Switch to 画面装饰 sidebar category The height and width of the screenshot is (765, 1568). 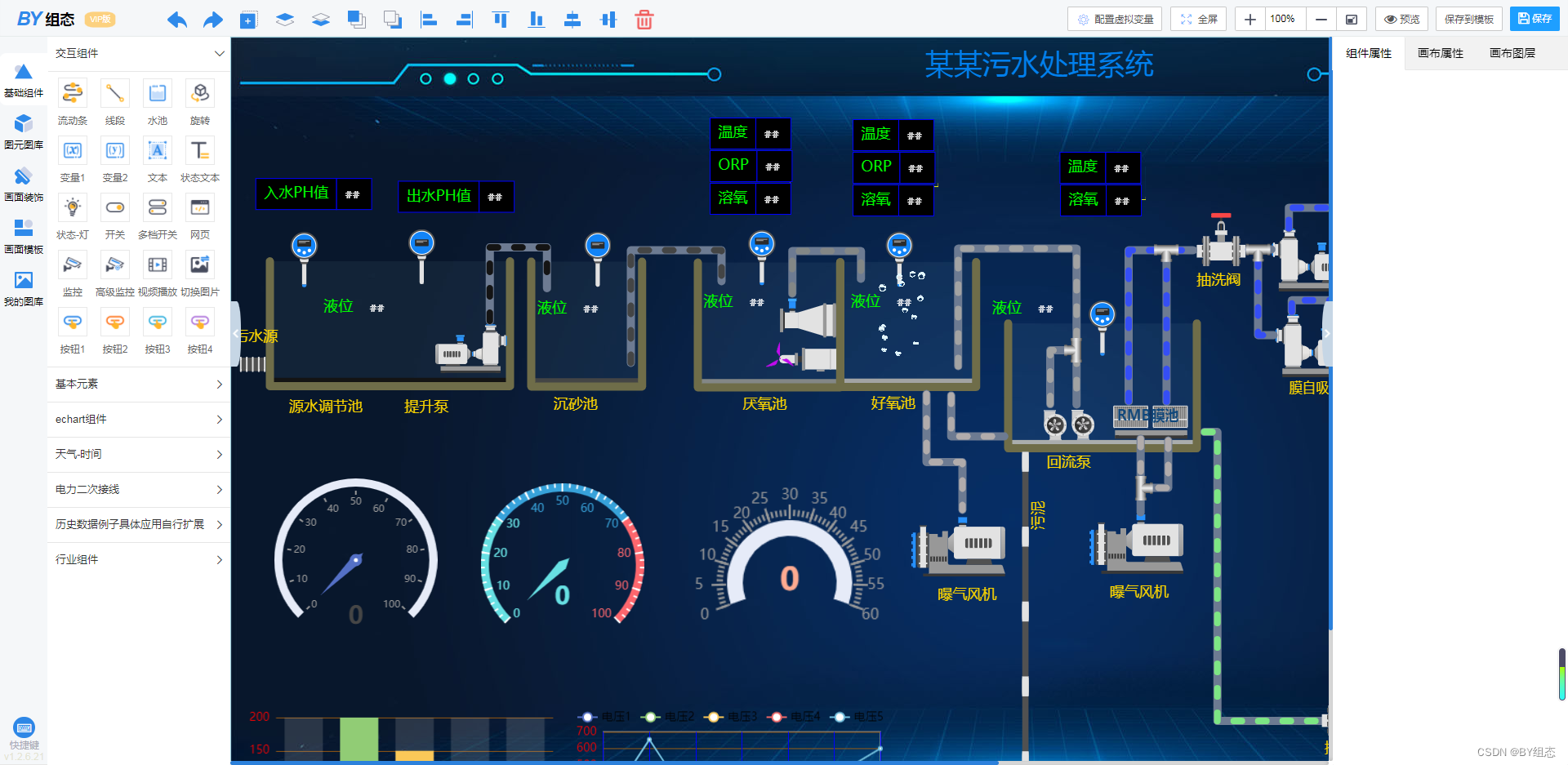click(24, 185)
